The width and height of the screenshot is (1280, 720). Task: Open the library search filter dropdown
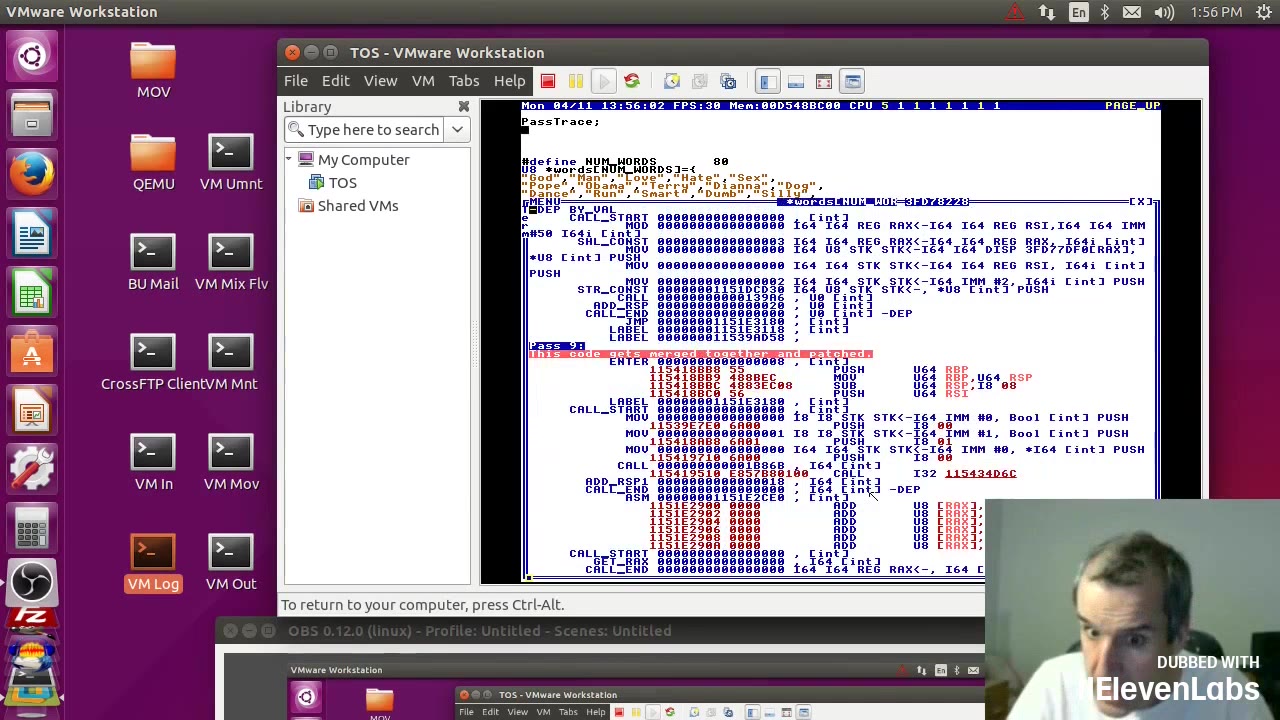[x=457, y=129]
